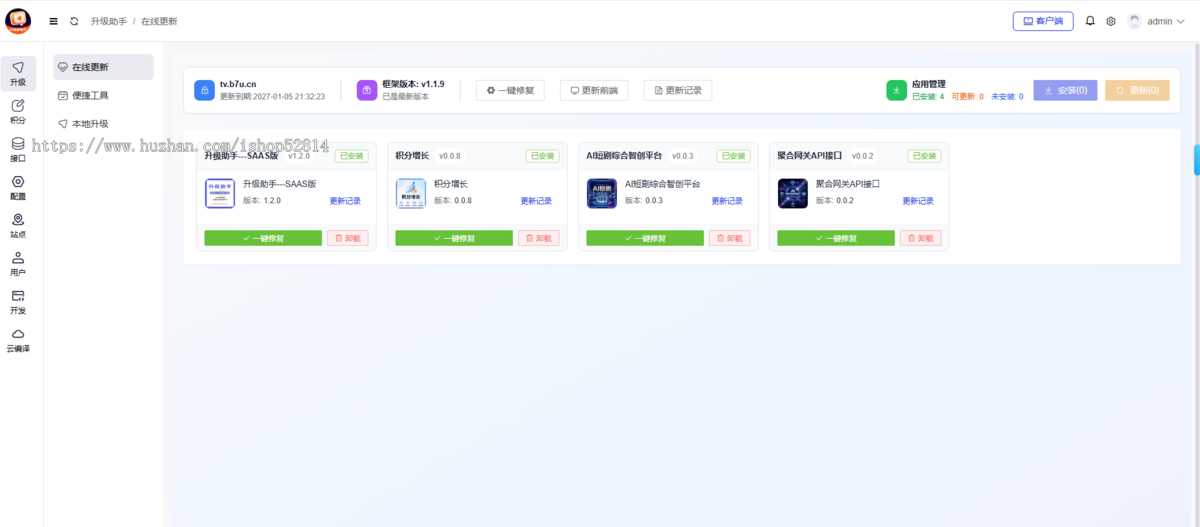Click the 已安装: 4 status text

(x=928, y=97)
